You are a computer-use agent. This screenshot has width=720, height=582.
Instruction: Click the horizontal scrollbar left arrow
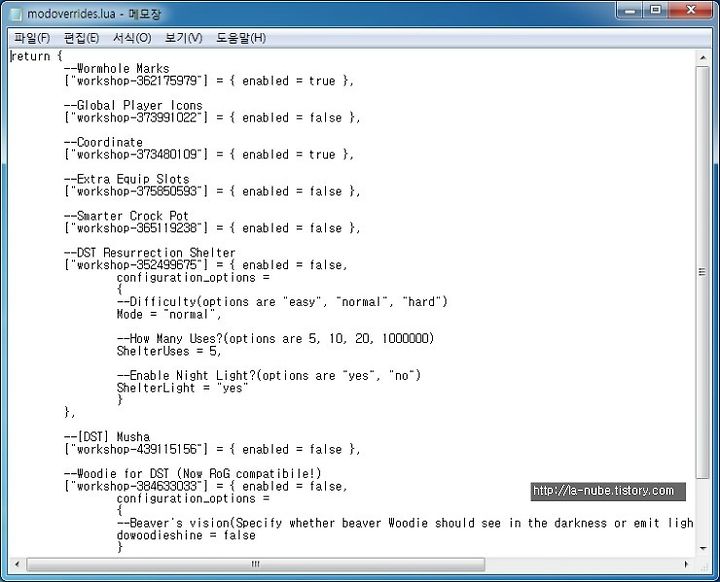17,564
